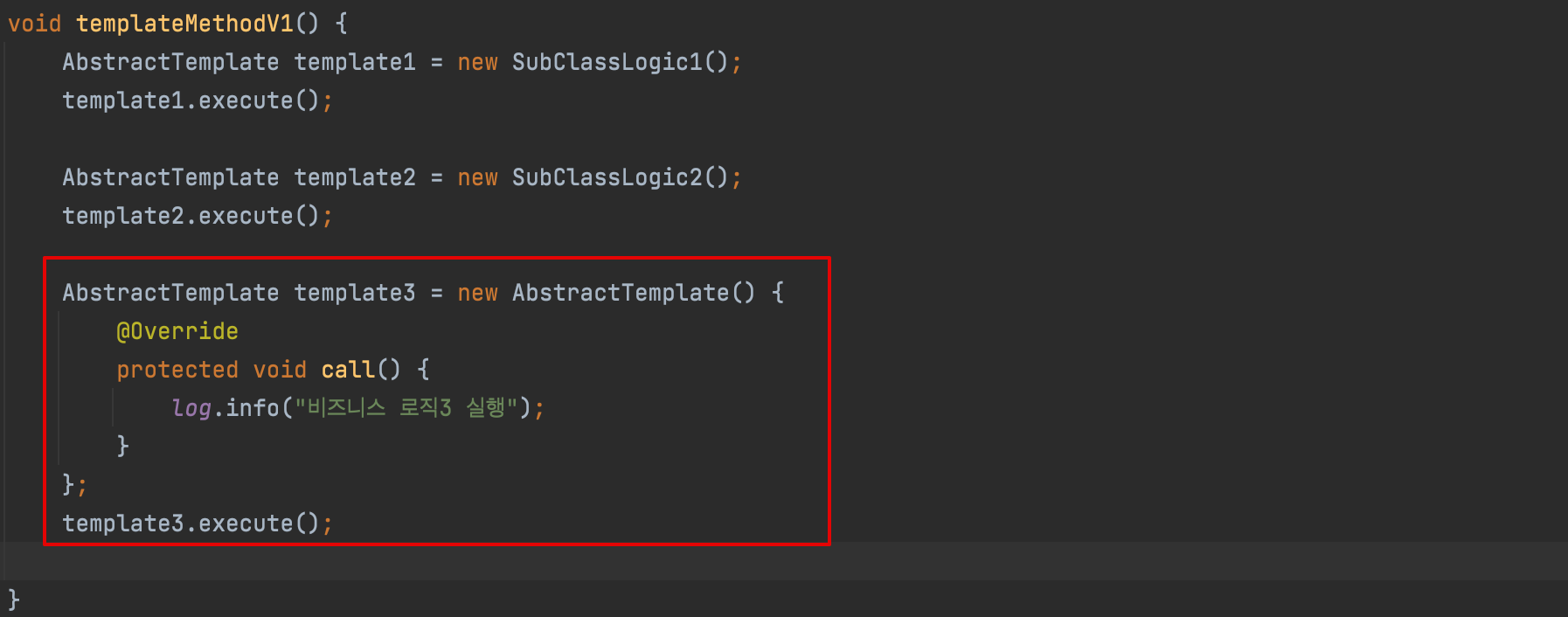Click the templateMethodV1 method name
The image size is (1568, 617).
click(x=184, y=24)
